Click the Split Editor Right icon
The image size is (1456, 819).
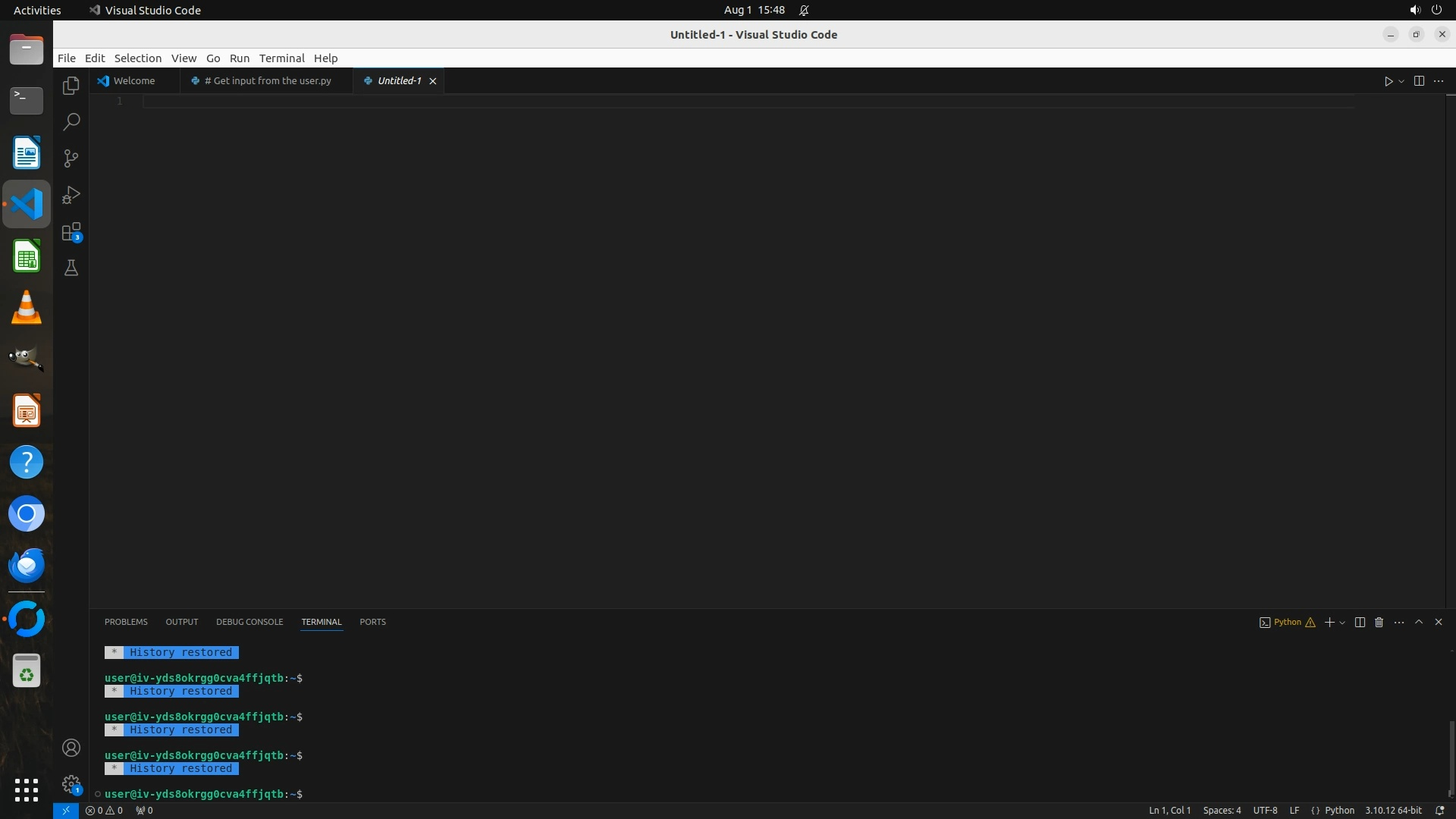[x=1419, y=81]
